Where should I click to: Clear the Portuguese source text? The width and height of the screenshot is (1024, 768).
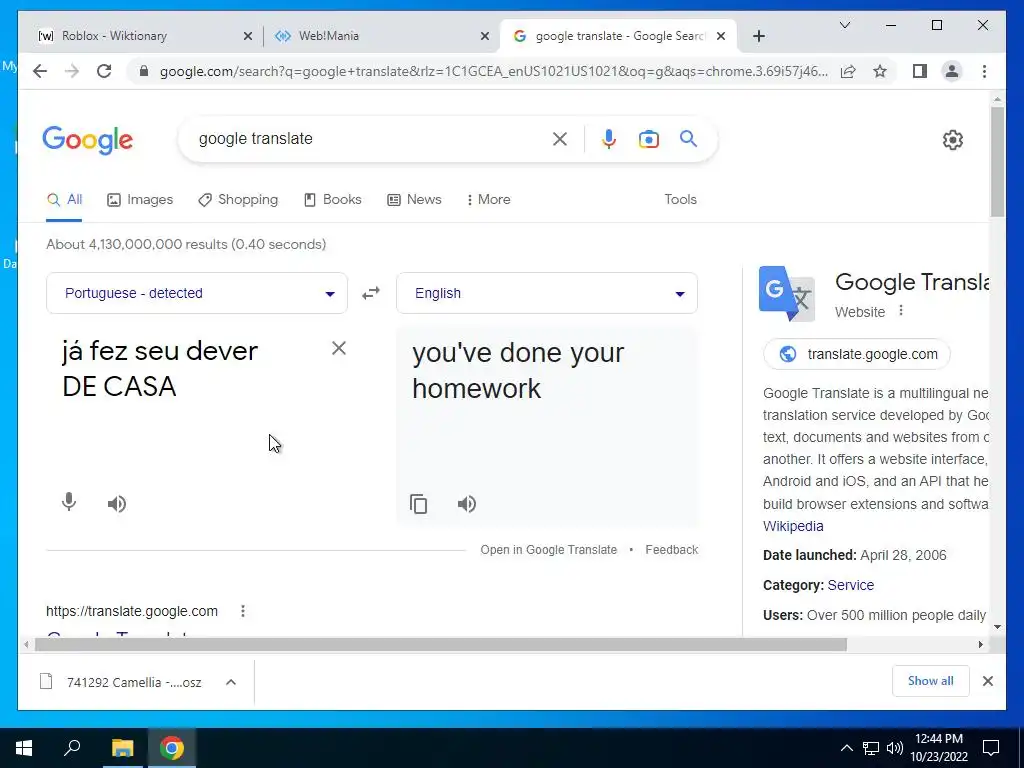tap(338, 348)
